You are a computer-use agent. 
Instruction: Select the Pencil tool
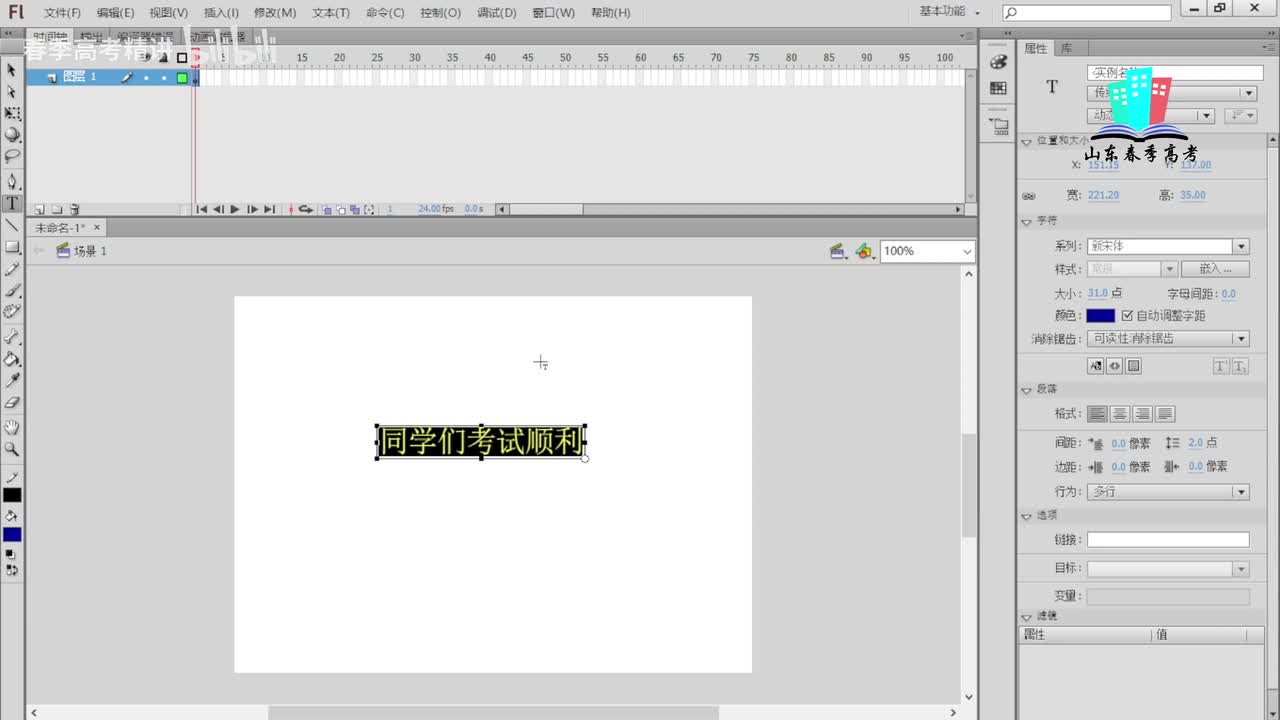click(x=12, y=269)
